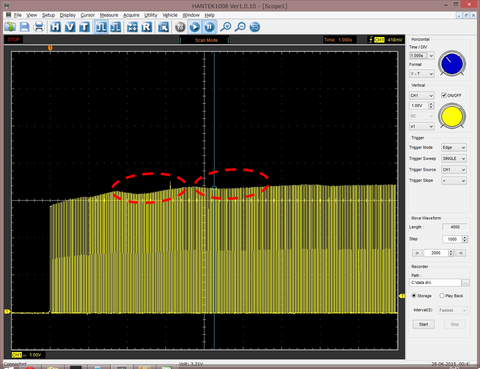Click the R reference waveform icon

tap(147, 27)
